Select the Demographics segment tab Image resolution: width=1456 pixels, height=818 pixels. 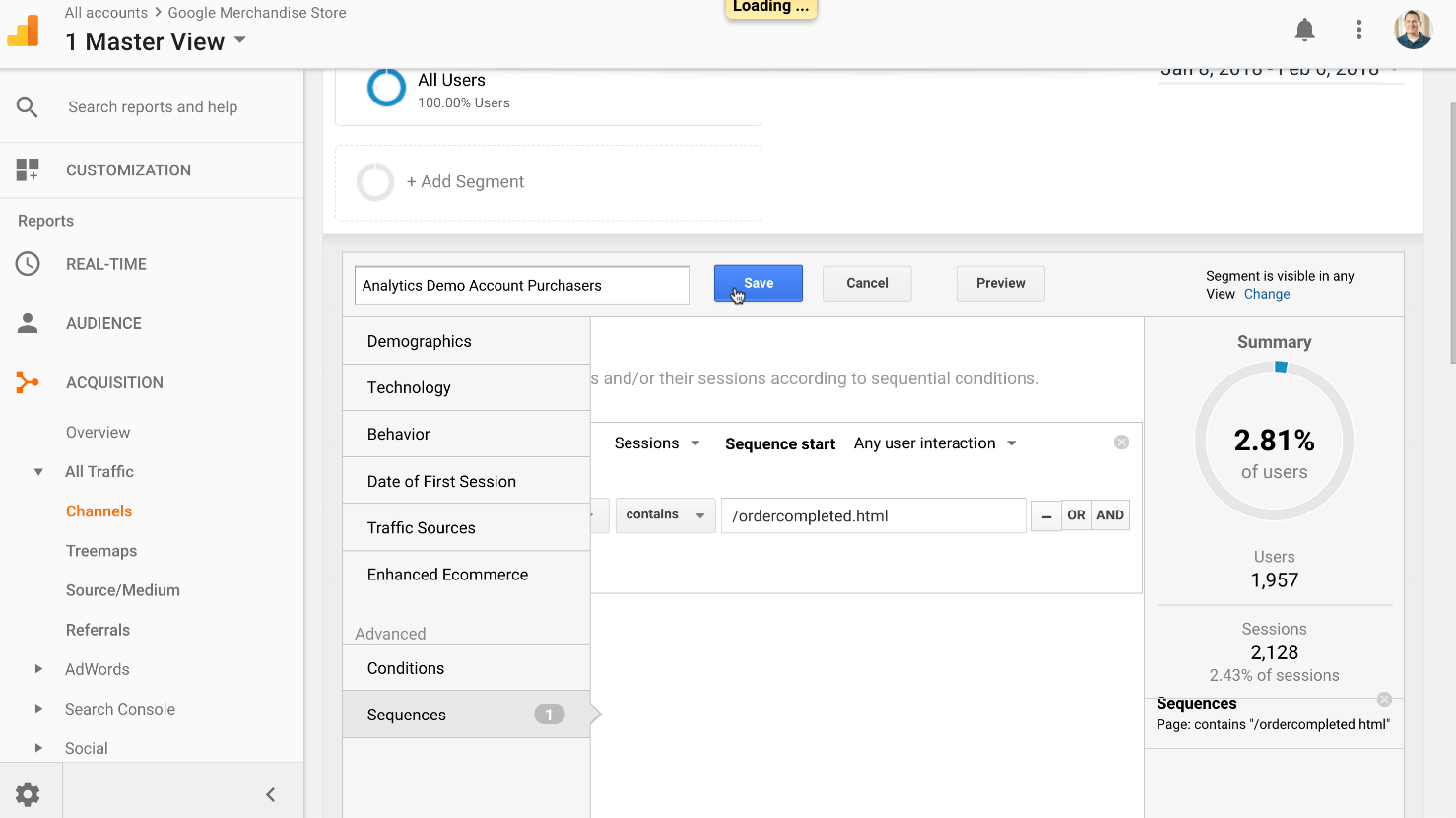pos(466,341)
